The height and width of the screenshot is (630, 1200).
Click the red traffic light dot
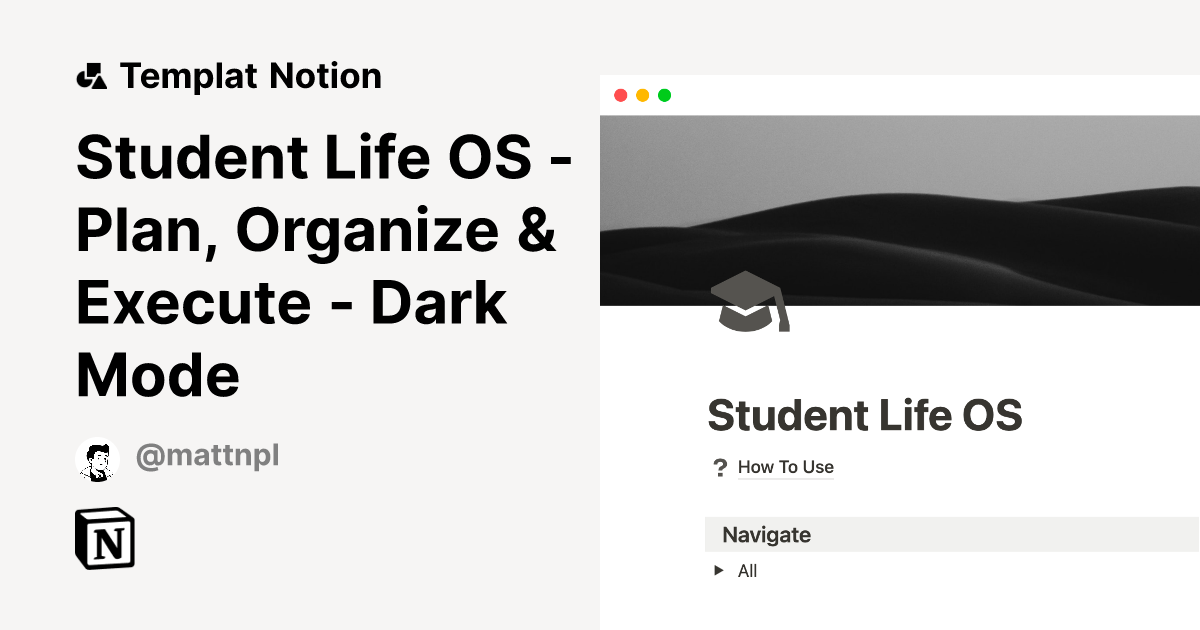(622, 95)
